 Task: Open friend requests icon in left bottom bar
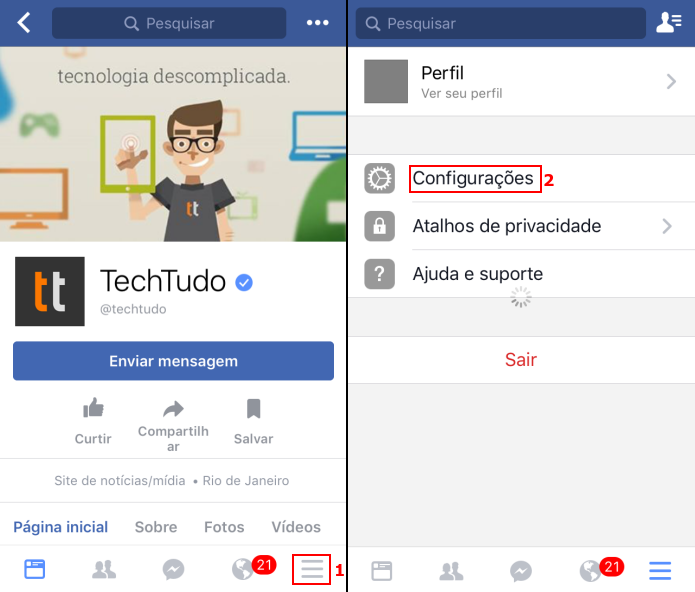point(104,569)
